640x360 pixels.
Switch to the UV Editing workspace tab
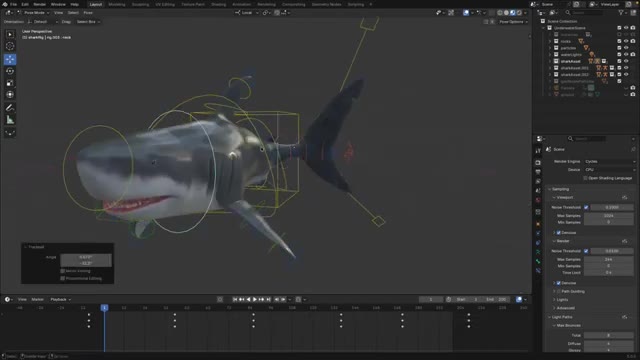click(165, 4)
